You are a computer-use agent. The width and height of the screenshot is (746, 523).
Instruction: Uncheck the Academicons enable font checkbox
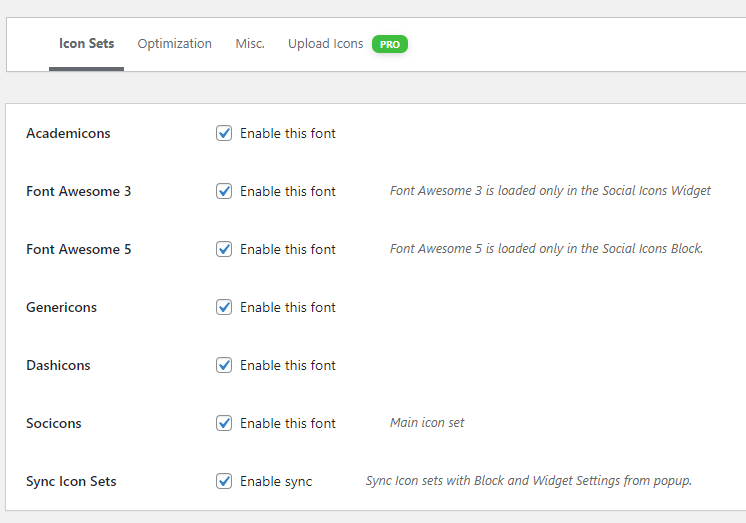224,133
